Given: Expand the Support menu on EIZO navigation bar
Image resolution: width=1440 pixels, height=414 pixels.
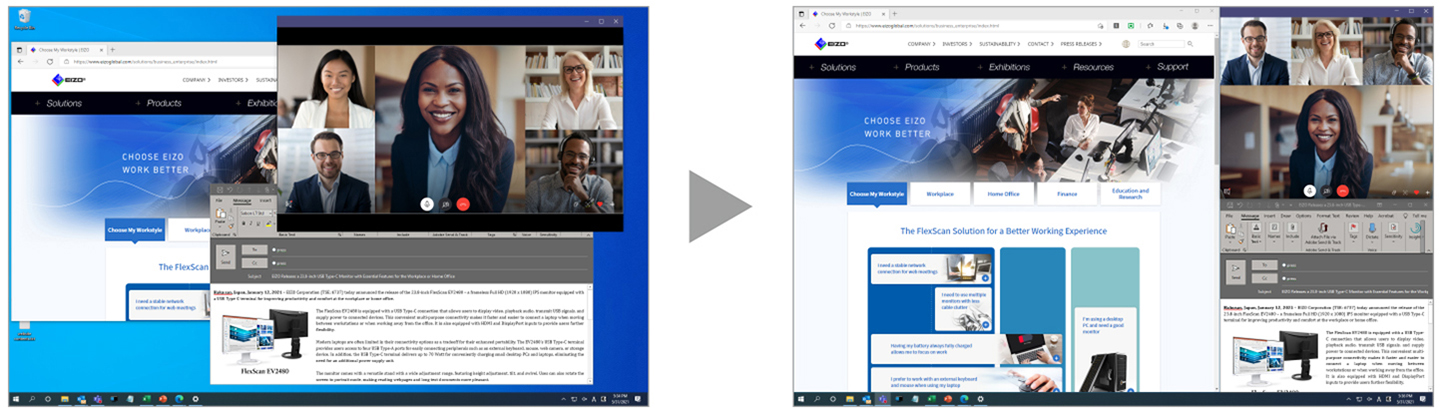Looking at the screenshot, I should [x=1172, y=67].
